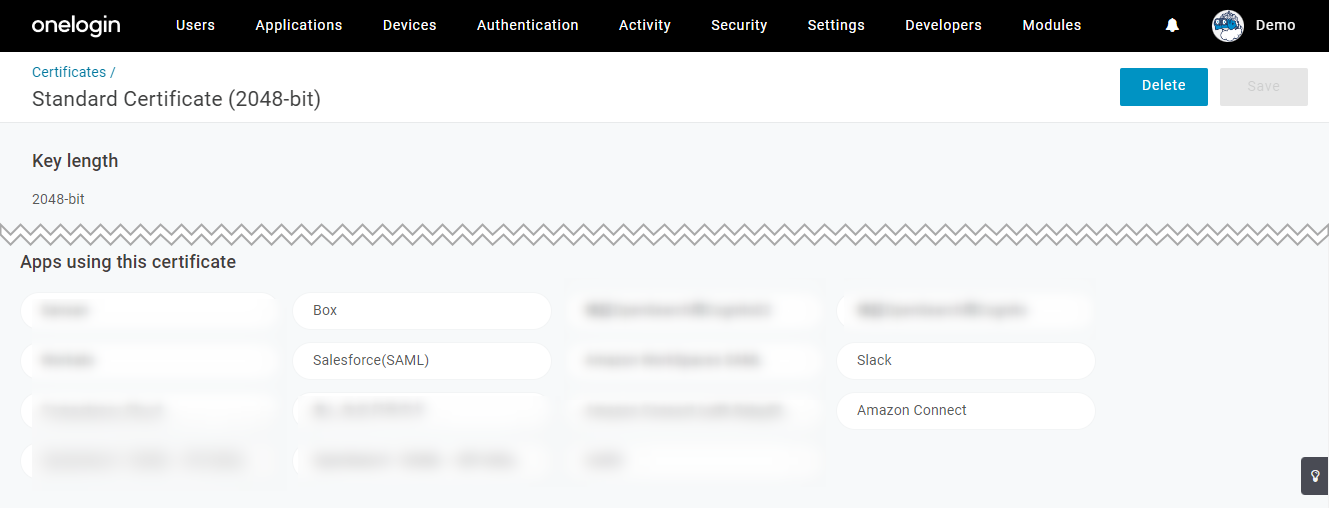Open the notifications bell icon
This screenshot has width=1329, height=508.
pos(1172,26)
